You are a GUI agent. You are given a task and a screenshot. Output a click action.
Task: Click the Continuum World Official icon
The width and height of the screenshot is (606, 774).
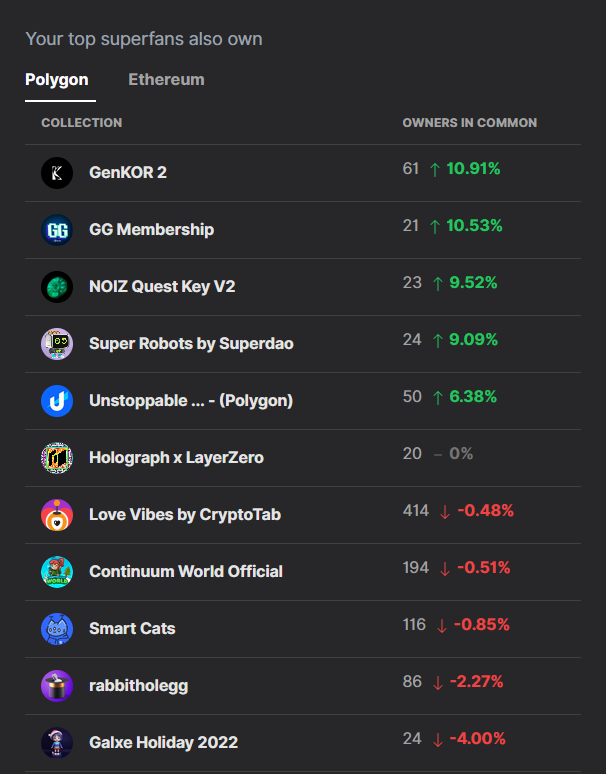point(57,572)
